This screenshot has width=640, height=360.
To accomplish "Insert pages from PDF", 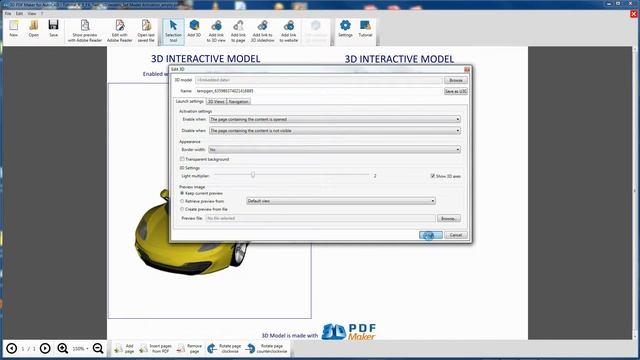I will (156, 349).
